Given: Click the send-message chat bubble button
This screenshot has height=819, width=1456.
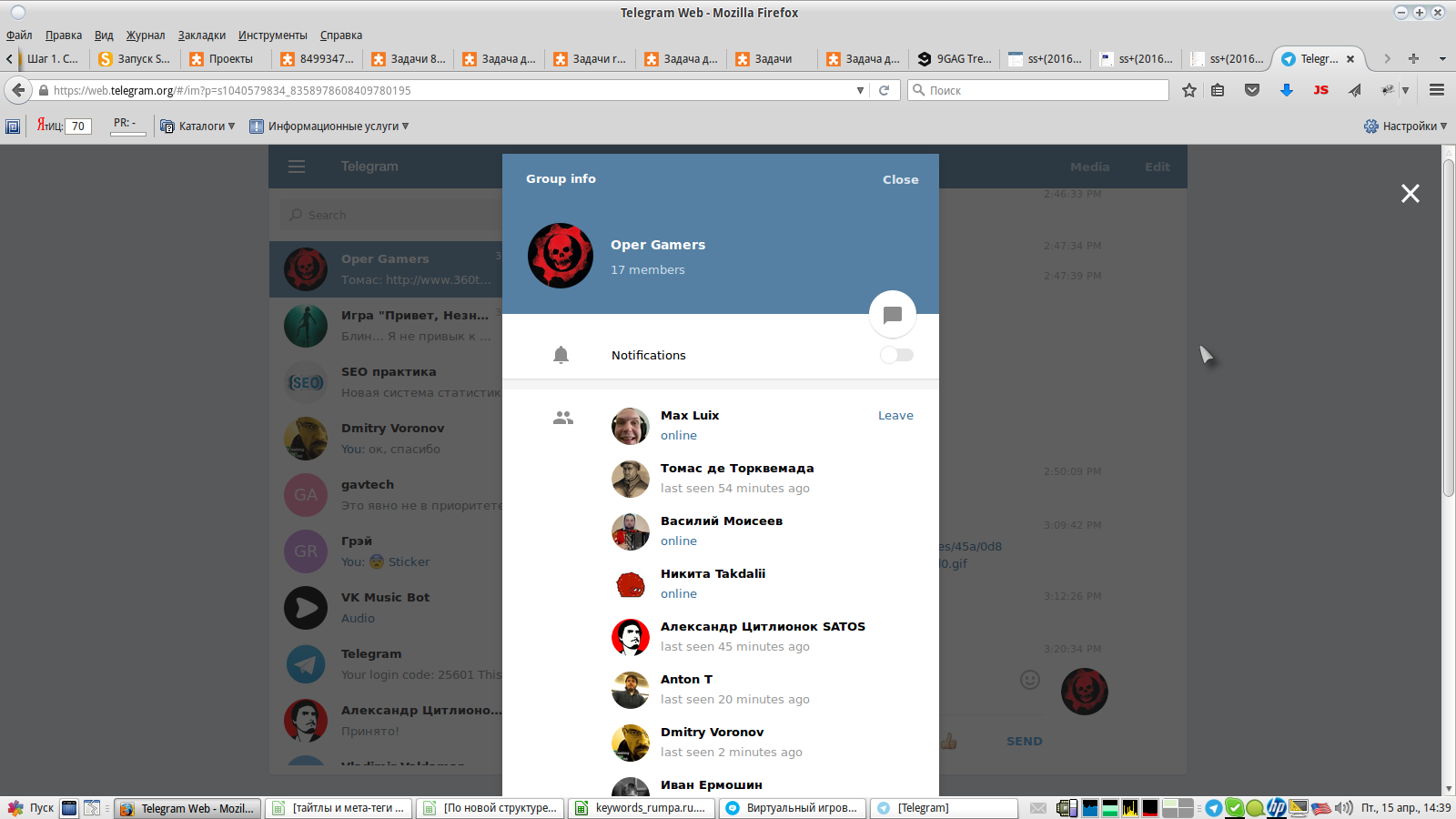Looking at the screenshot, I should coord(893,314).
